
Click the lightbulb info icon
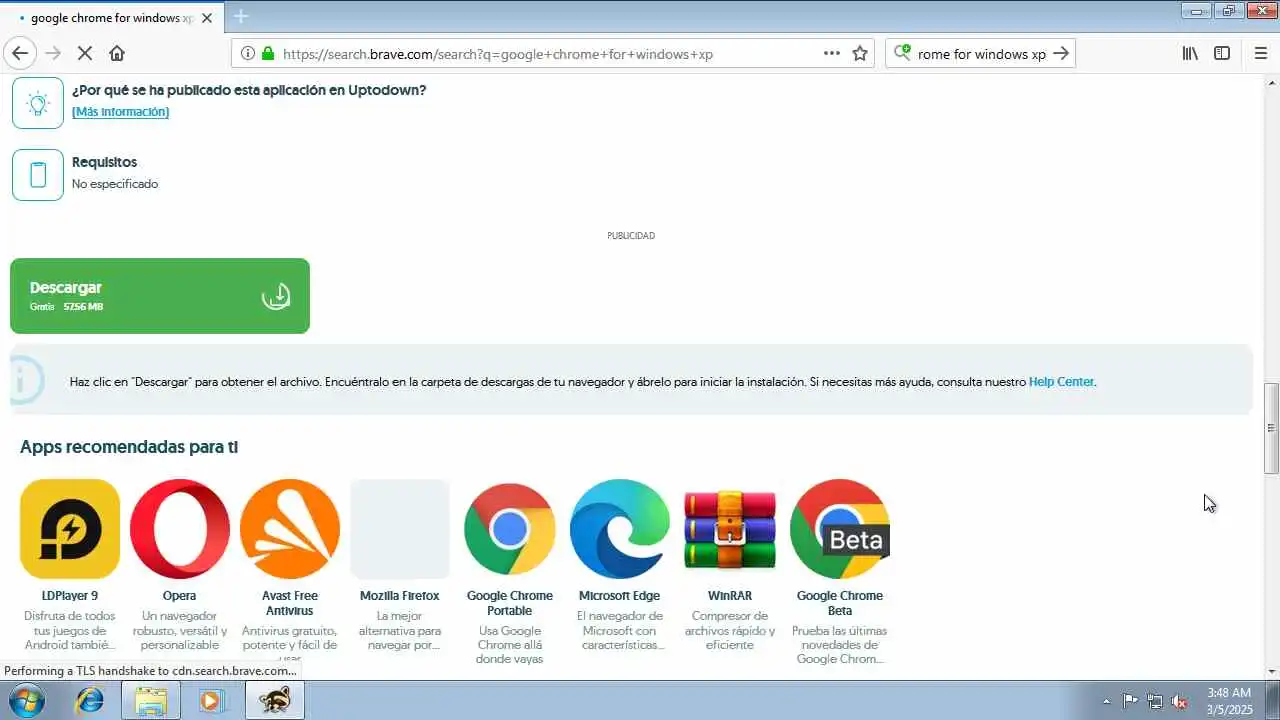tap(38, 103)
